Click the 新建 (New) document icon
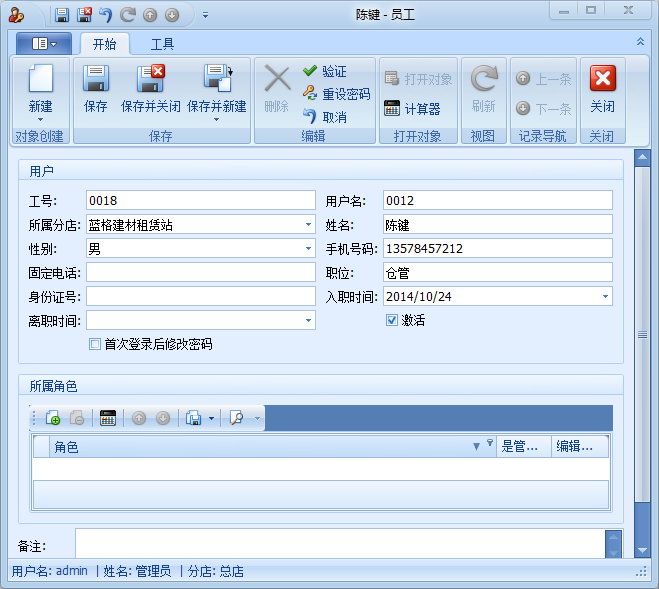Image resolution: width=659 pixels, height=589 pixels. (x=40, y=80)
